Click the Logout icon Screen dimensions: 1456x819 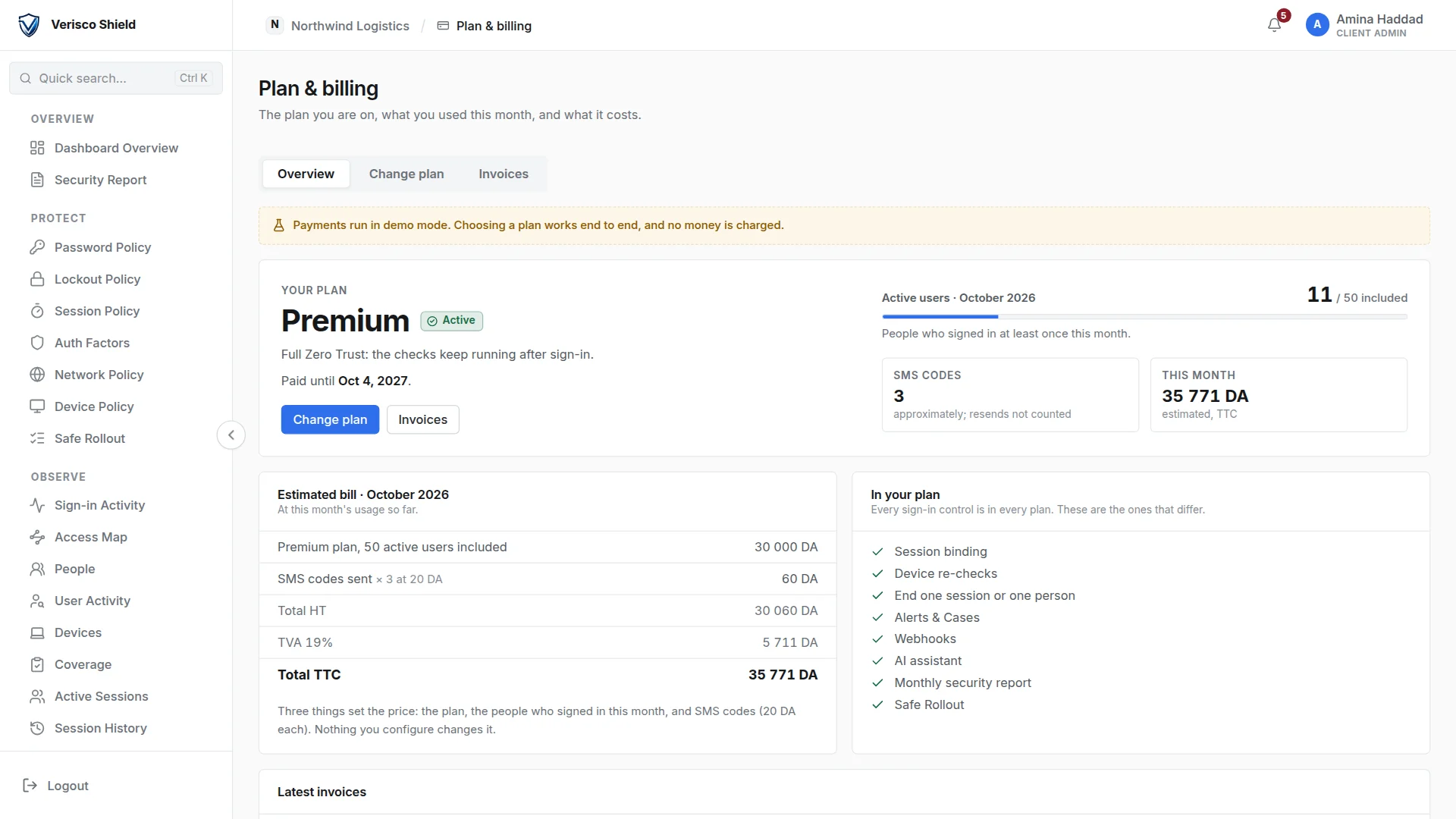click(x=30, y=786)
